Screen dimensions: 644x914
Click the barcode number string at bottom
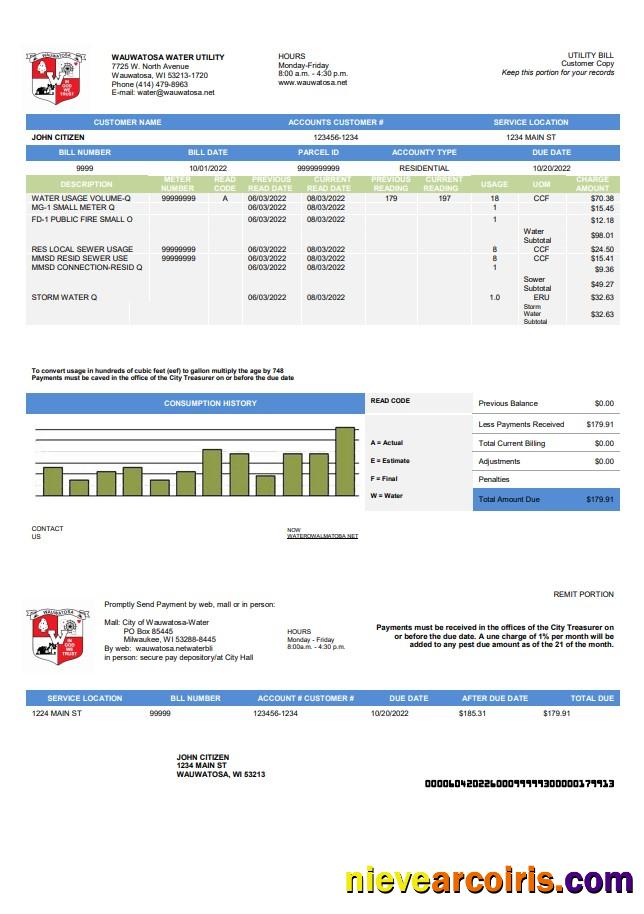point(519,784)
